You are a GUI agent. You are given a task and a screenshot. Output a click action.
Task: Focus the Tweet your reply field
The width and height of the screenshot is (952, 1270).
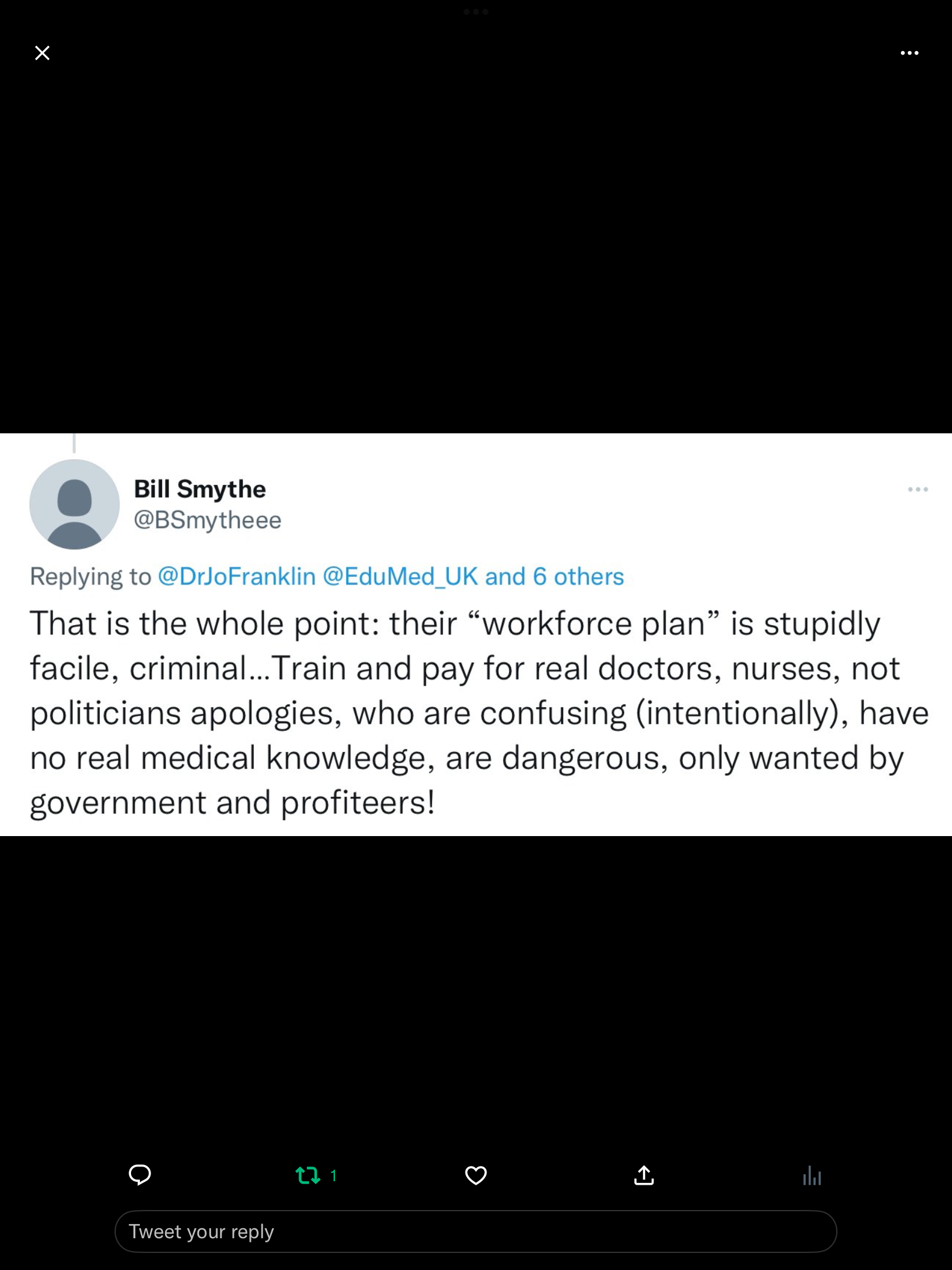[475, 1231]
